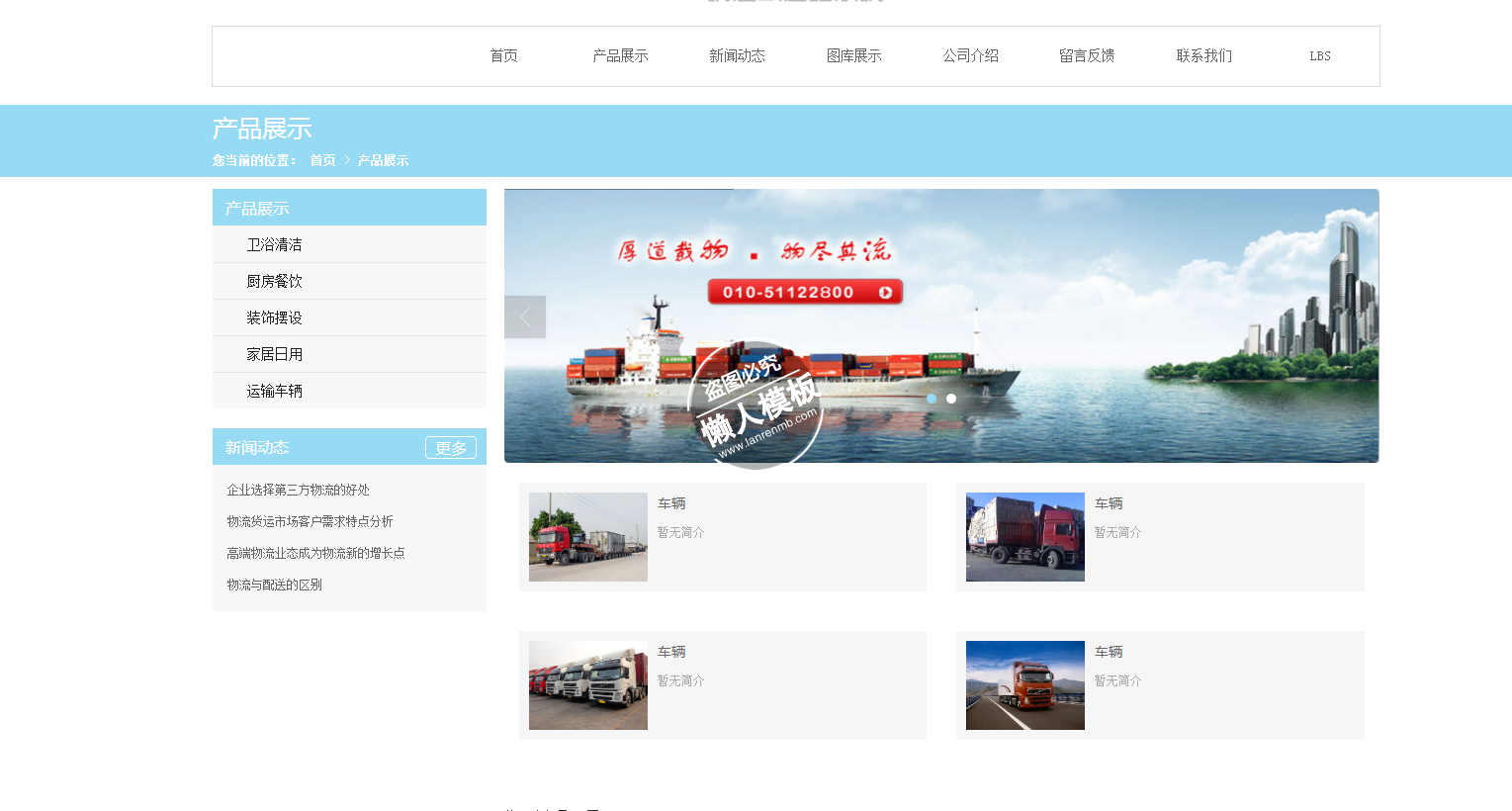Open the 图库展示 menu item

(853, 56)
